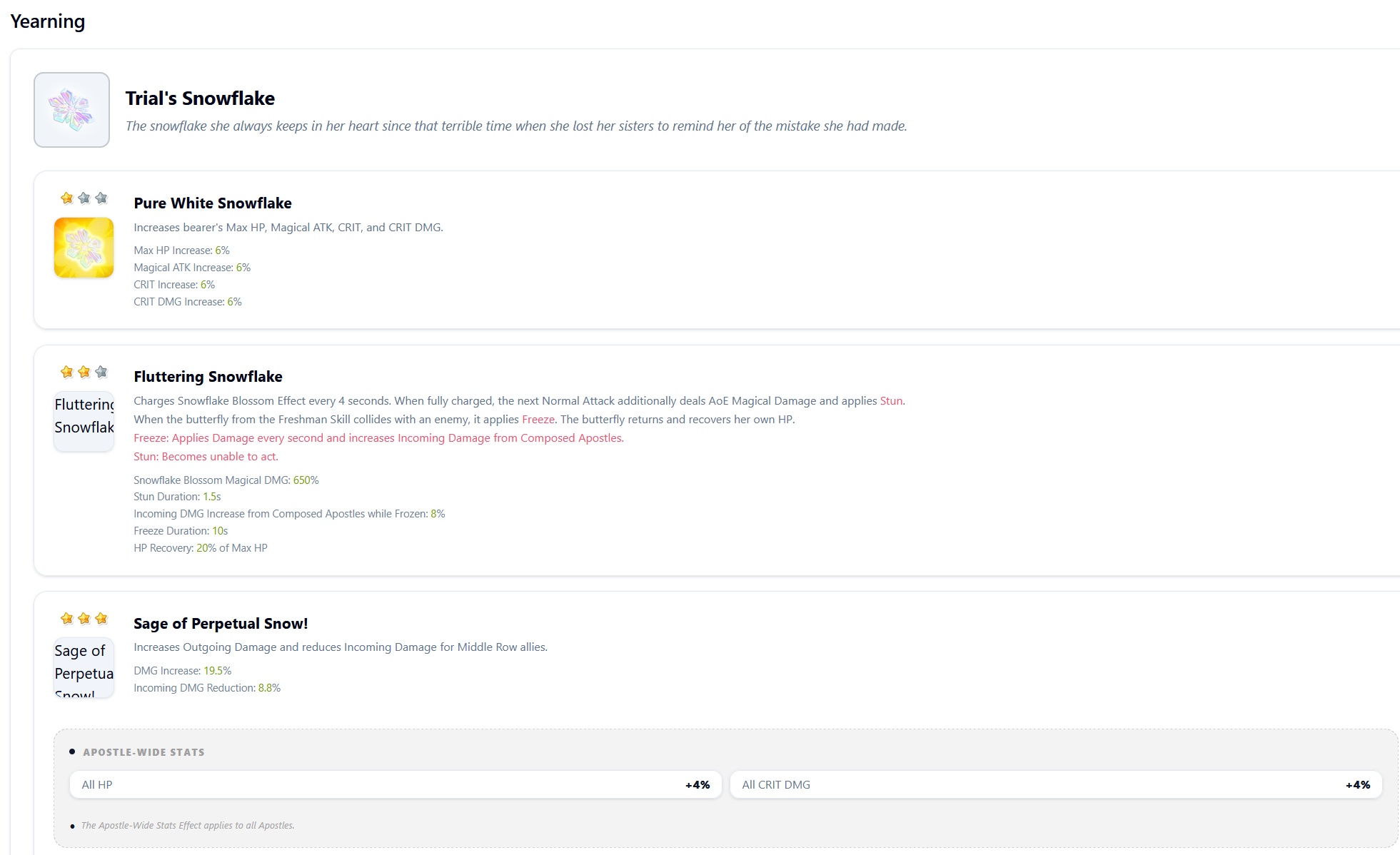Click the Pure White Snowflake yellow skill icon
Image resolution: width=1400 pixels, height=855 pixels.
tap(84, 248)
